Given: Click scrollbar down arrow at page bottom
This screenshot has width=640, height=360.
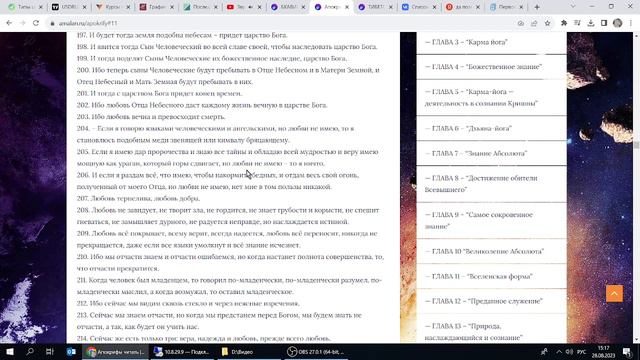Looking at the screenshot, I should [x=636, y=339].
